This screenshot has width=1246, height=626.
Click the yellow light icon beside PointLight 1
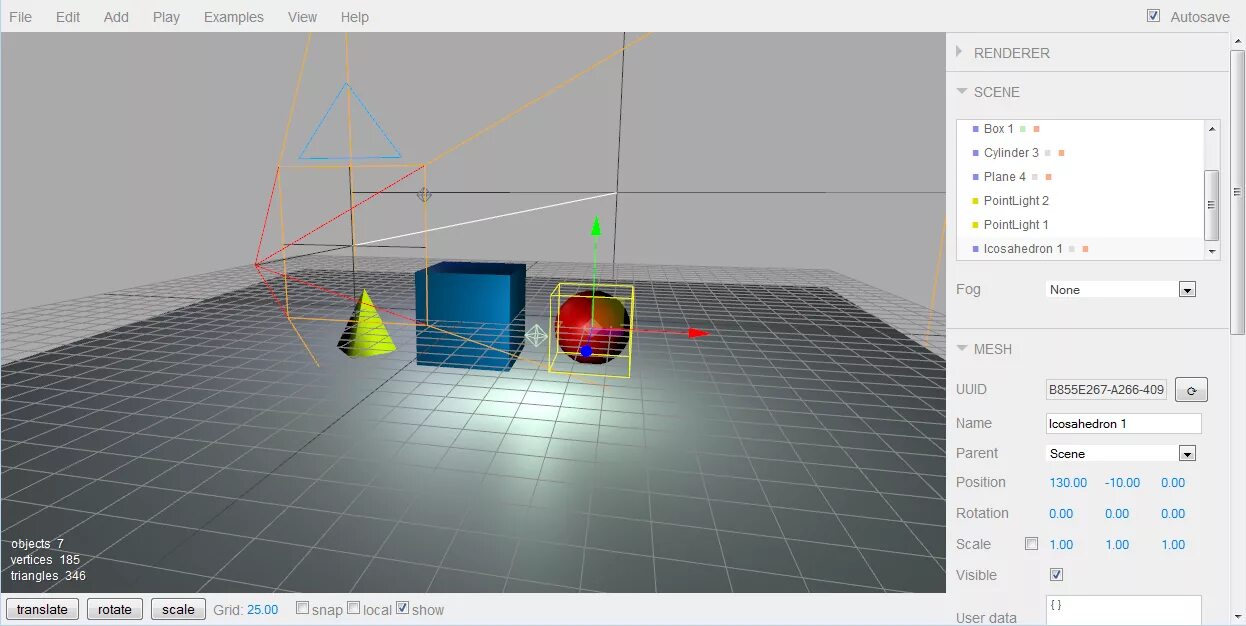click(x=975, y=225)
